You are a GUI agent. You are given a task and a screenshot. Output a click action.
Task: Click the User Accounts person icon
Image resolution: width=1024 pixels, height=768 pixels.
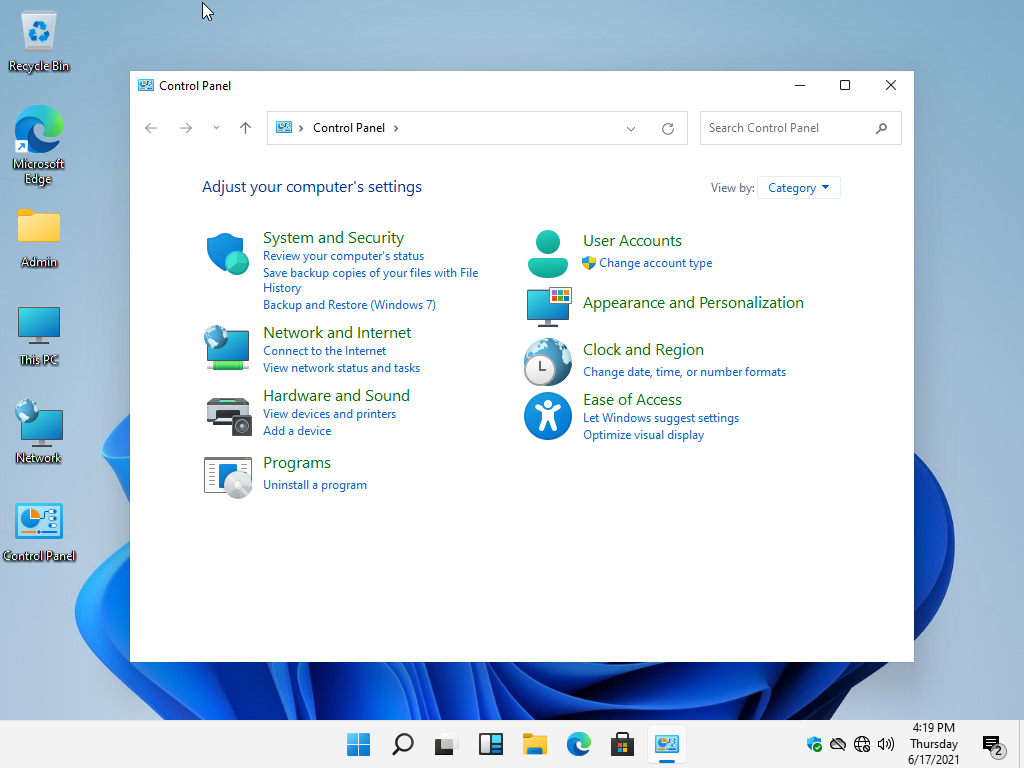(x=547, y=254)
